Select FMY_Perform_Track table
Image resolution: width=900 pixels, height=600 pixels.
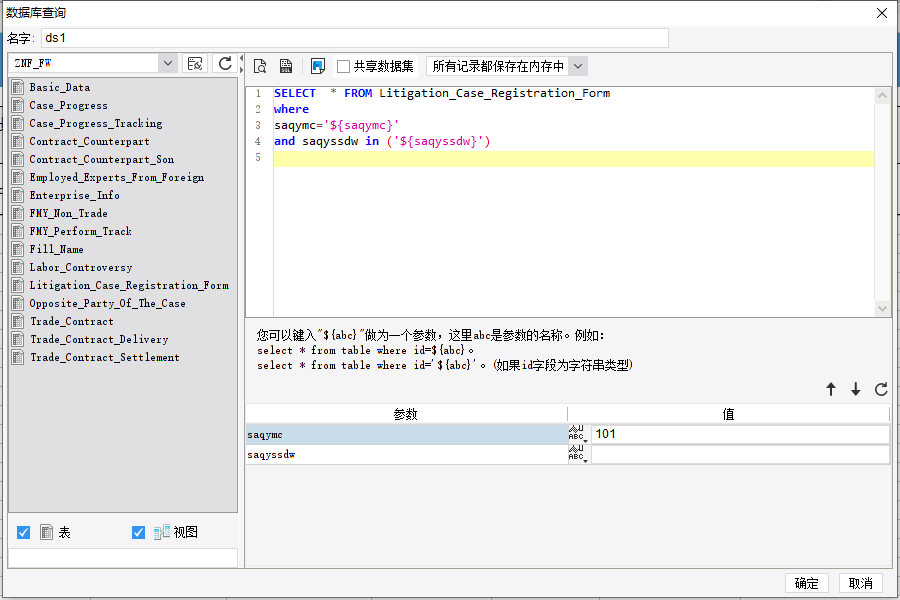pyautogui.click(x=80, y=231)
